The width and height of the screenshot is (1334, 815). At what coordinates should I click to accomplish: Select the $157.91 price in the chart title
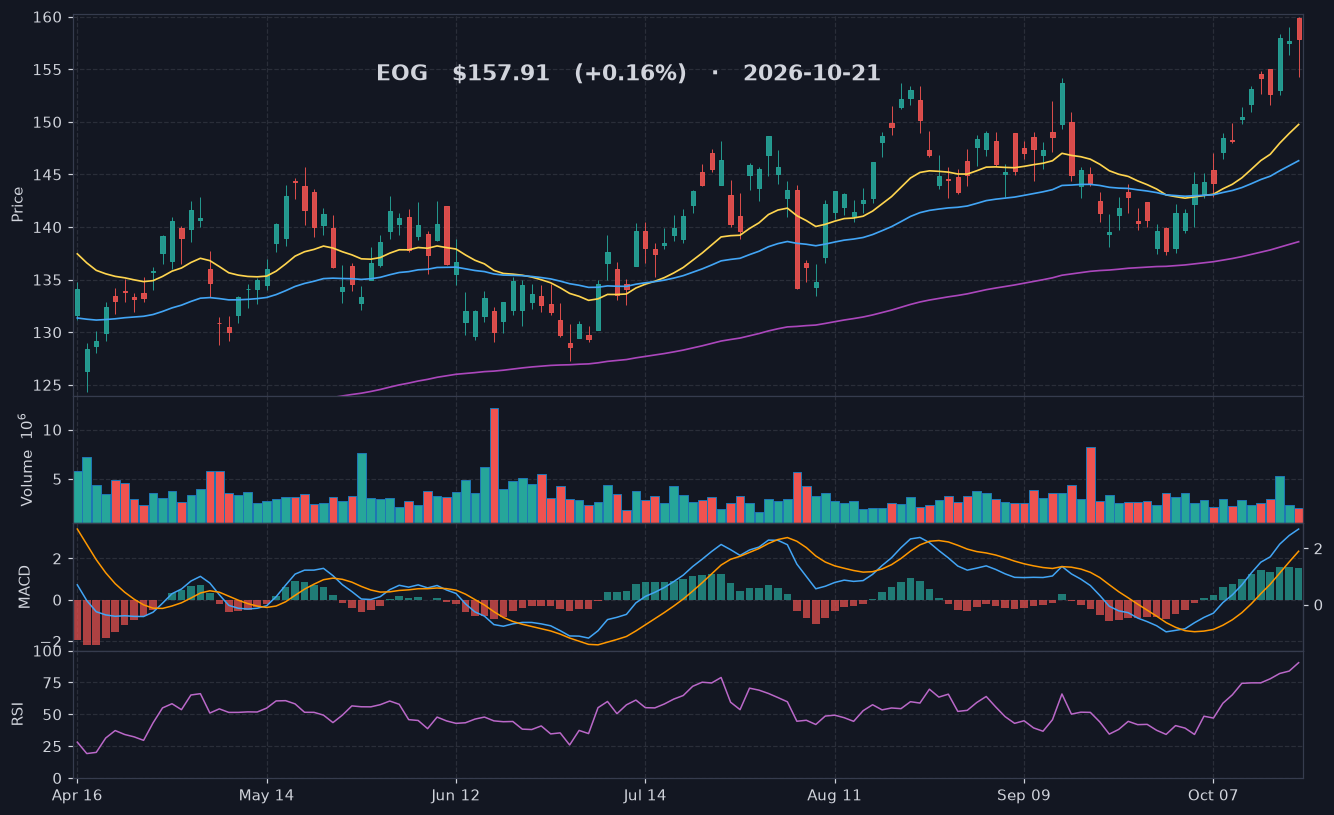501,74
